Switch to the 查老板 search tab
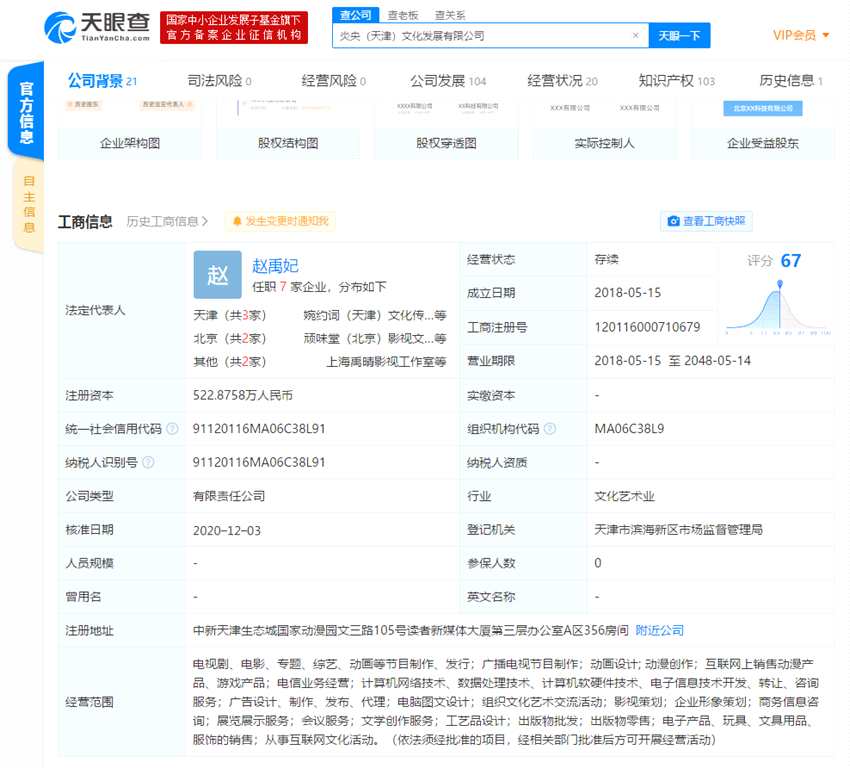The width and height of the screenshot is (850, 768). click(x=404, y=15)
